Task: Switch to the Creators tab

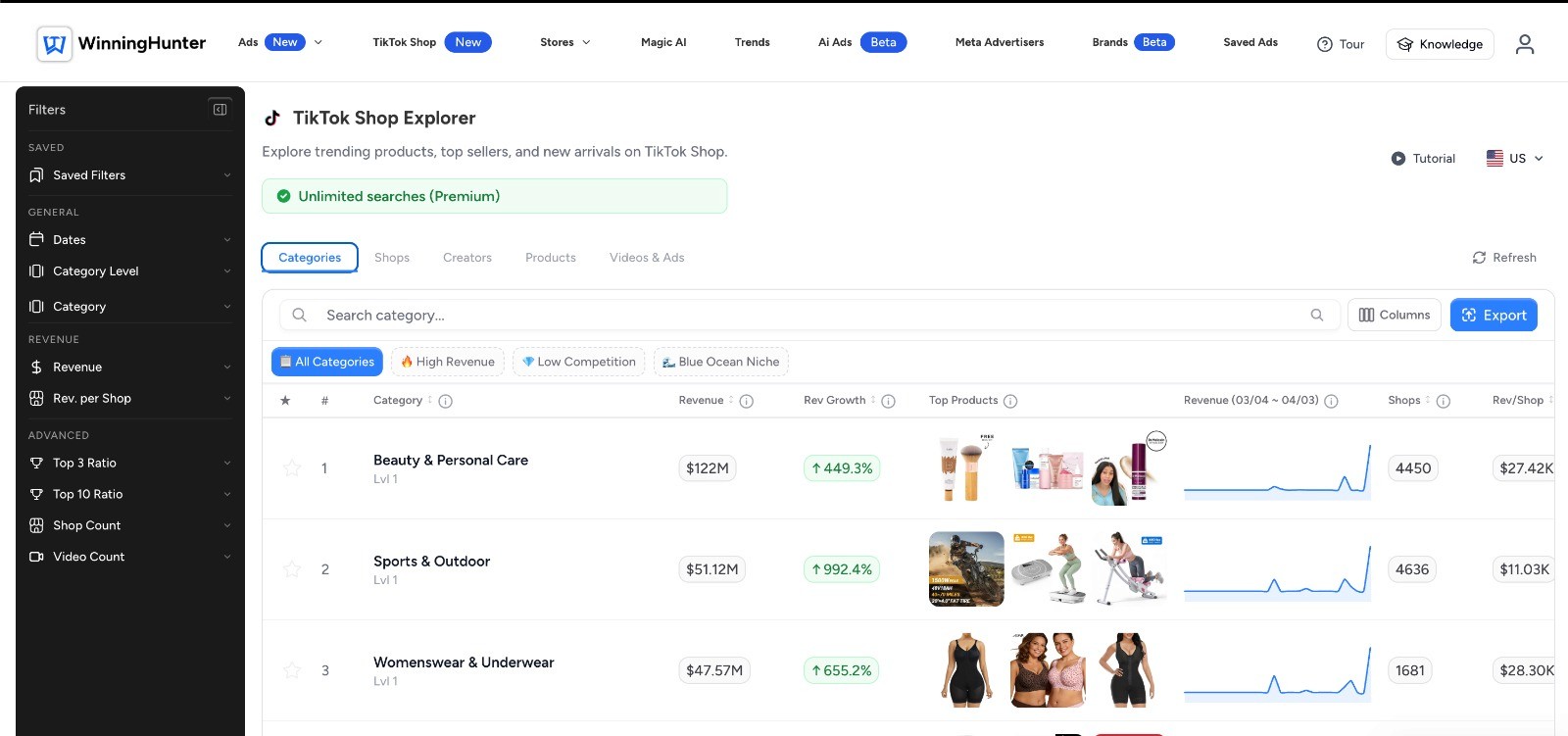Action: point(467,258)
